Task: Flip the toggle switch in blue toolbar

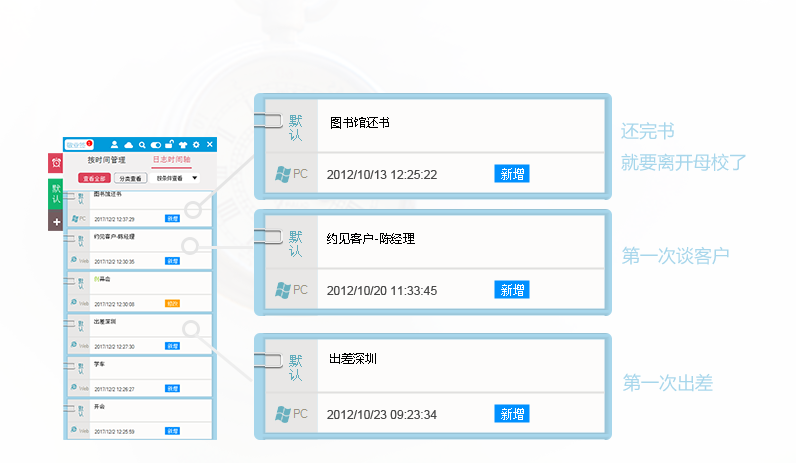Action: pyautogui.click(x=156, y=145)
